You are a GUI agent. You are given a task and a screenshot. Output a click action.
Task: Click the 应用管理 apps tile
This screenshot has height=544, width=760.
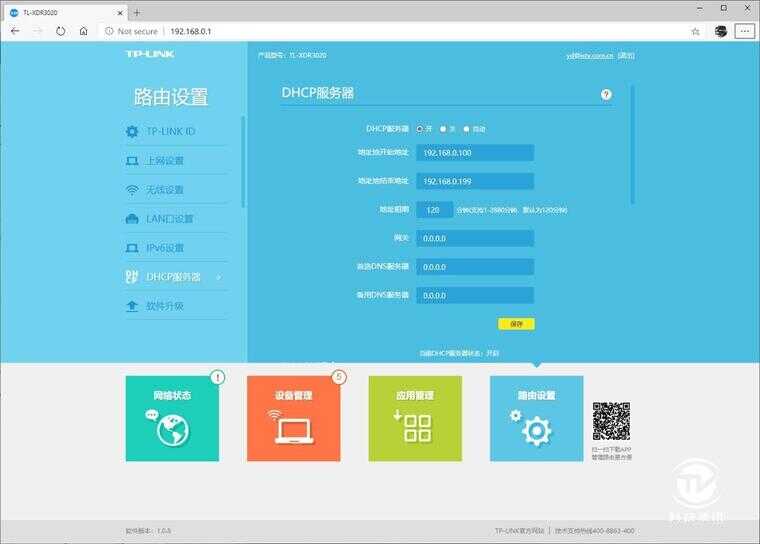[x=415, y=419]
